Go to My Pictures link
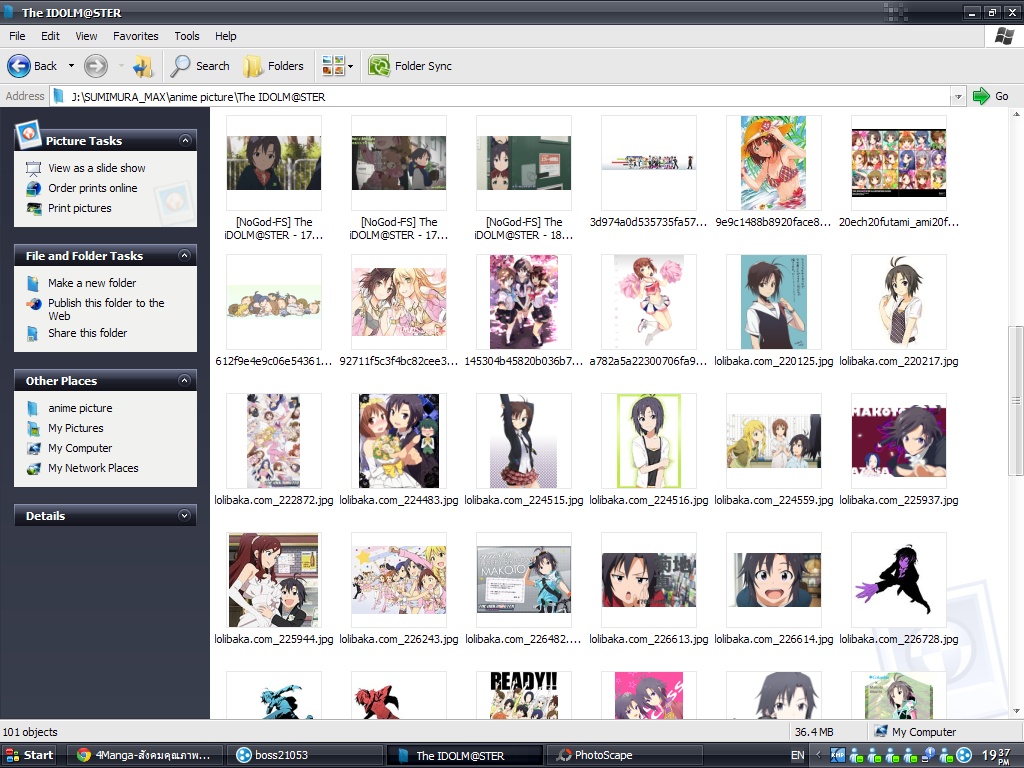 [76, 428]
